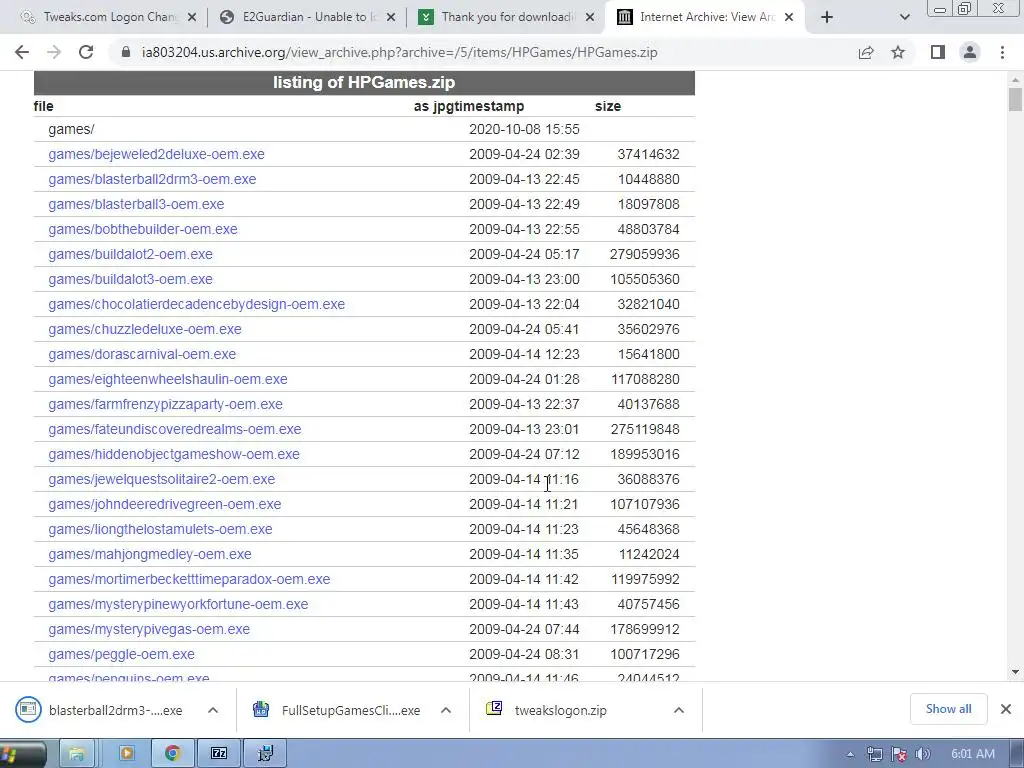This screenshot has width=1024, height=768.
Task: Click the page scrollbar up arrow
Action: (1015, 80)
